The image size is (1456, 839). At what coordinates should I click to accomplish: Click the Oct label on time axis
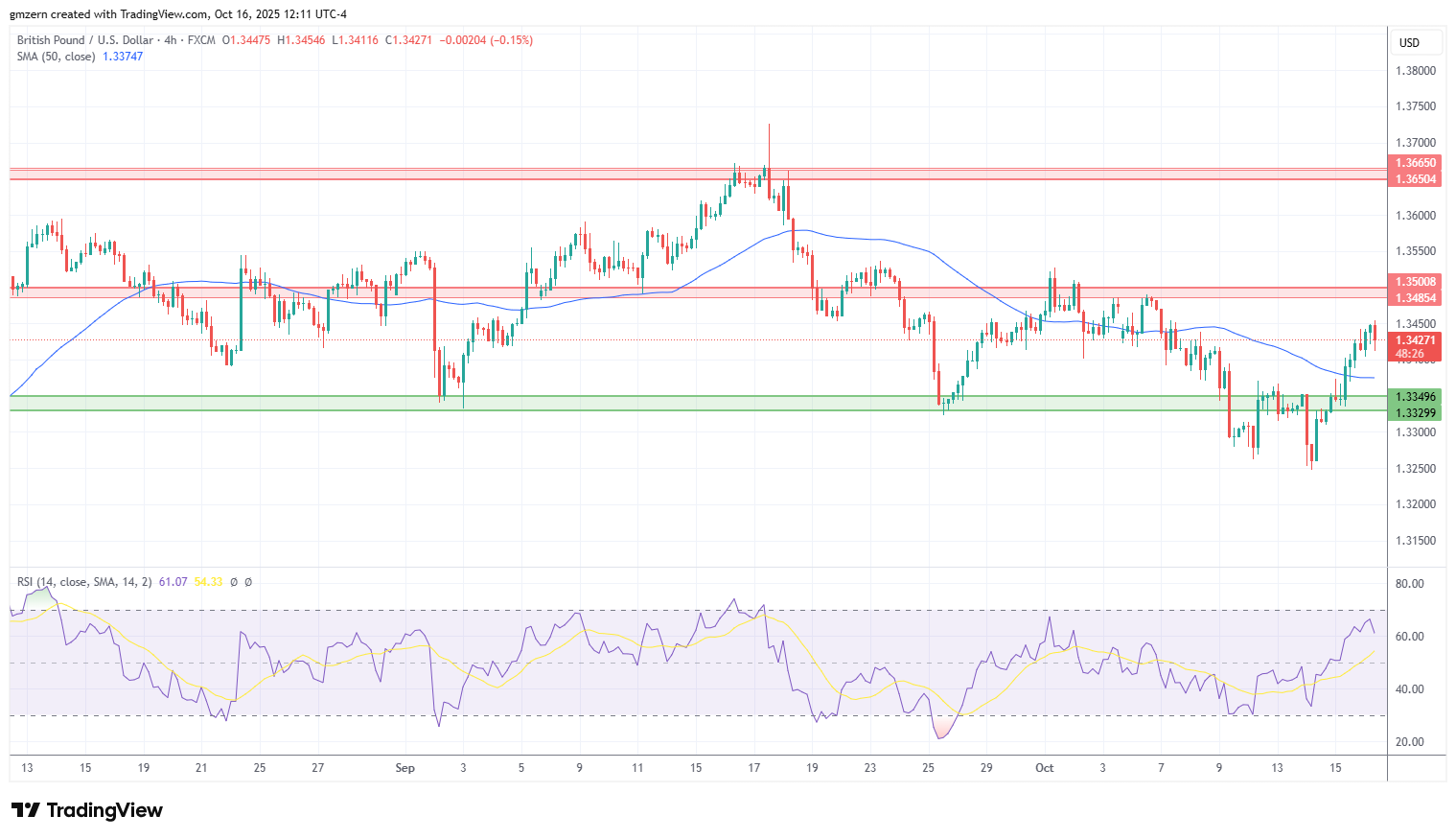tap(1044, 768)
